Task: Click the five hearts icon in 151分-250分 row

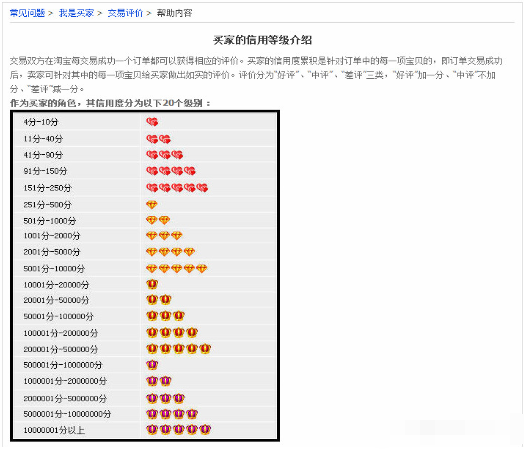Action: pos(177,188)
